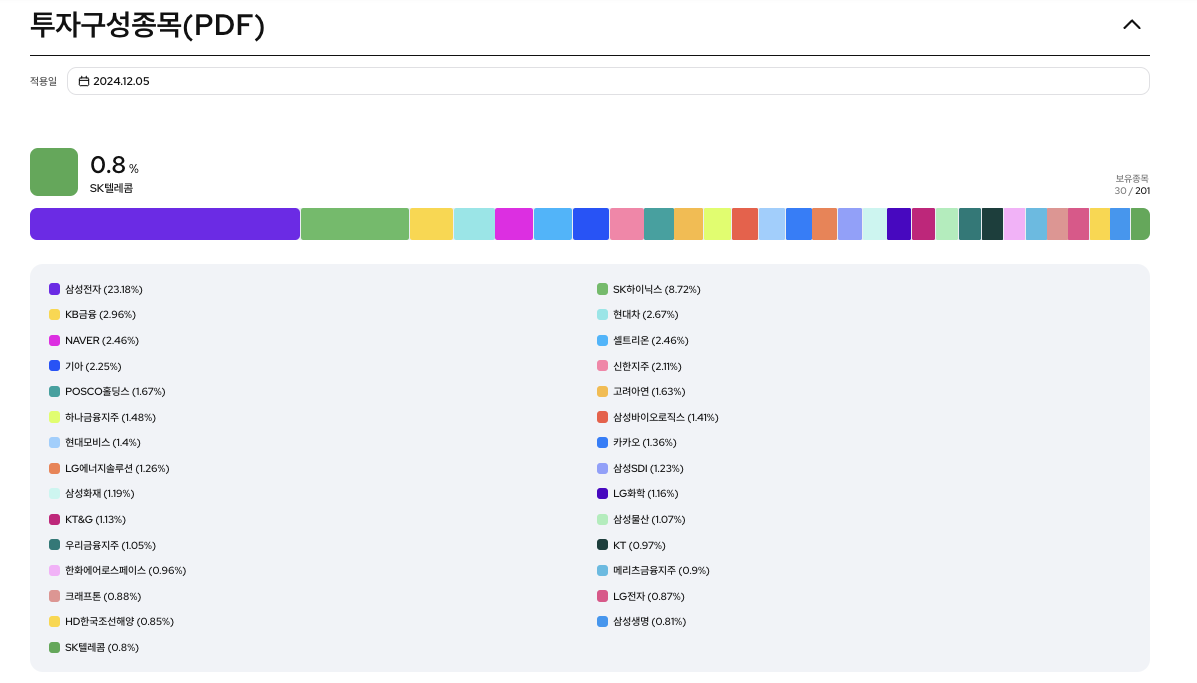Click the KT (0.97%) legend text
The image size is (1197, 683).
(639, 546)
